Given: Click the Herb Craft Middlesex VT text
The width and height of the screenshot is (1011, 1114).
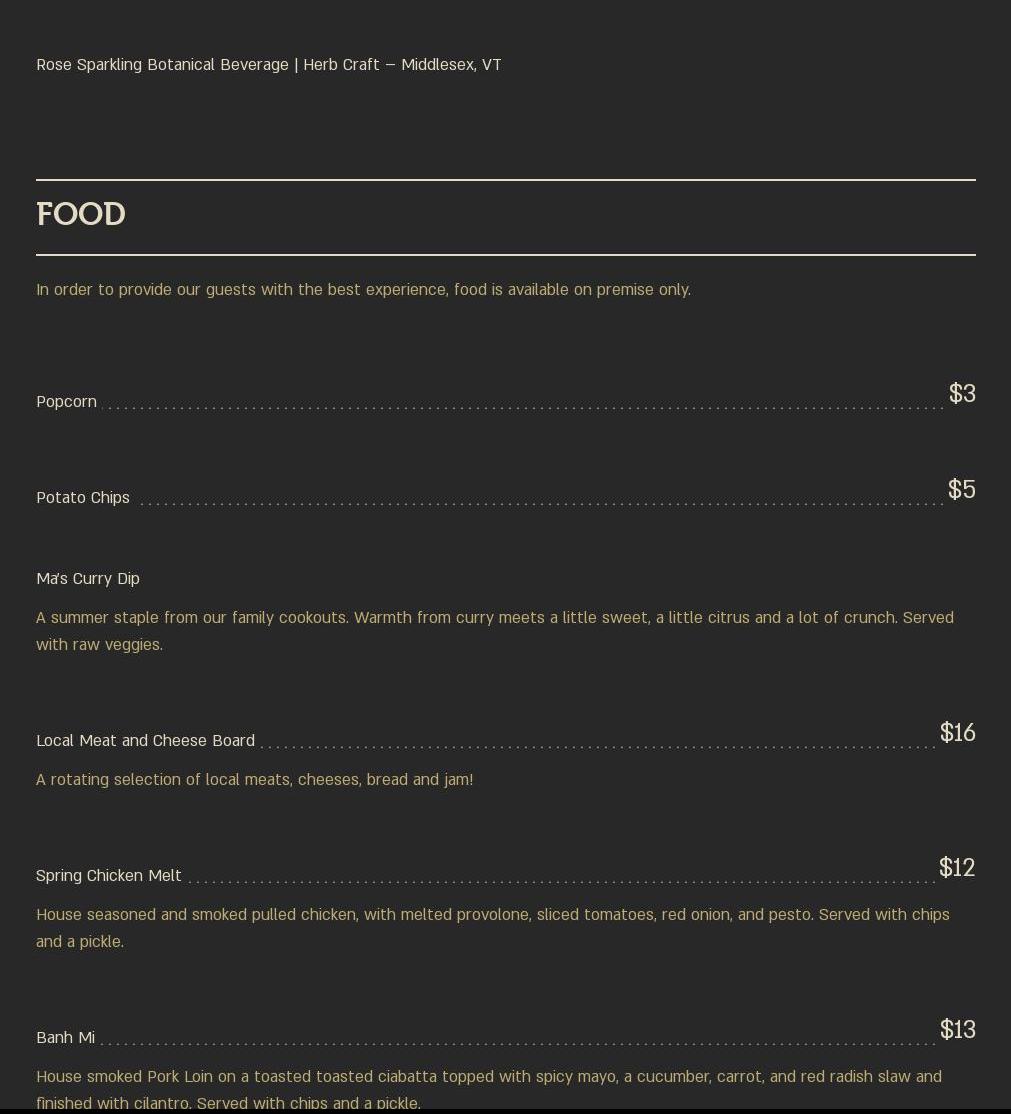Looking at the screenshot, I should 402,65.
